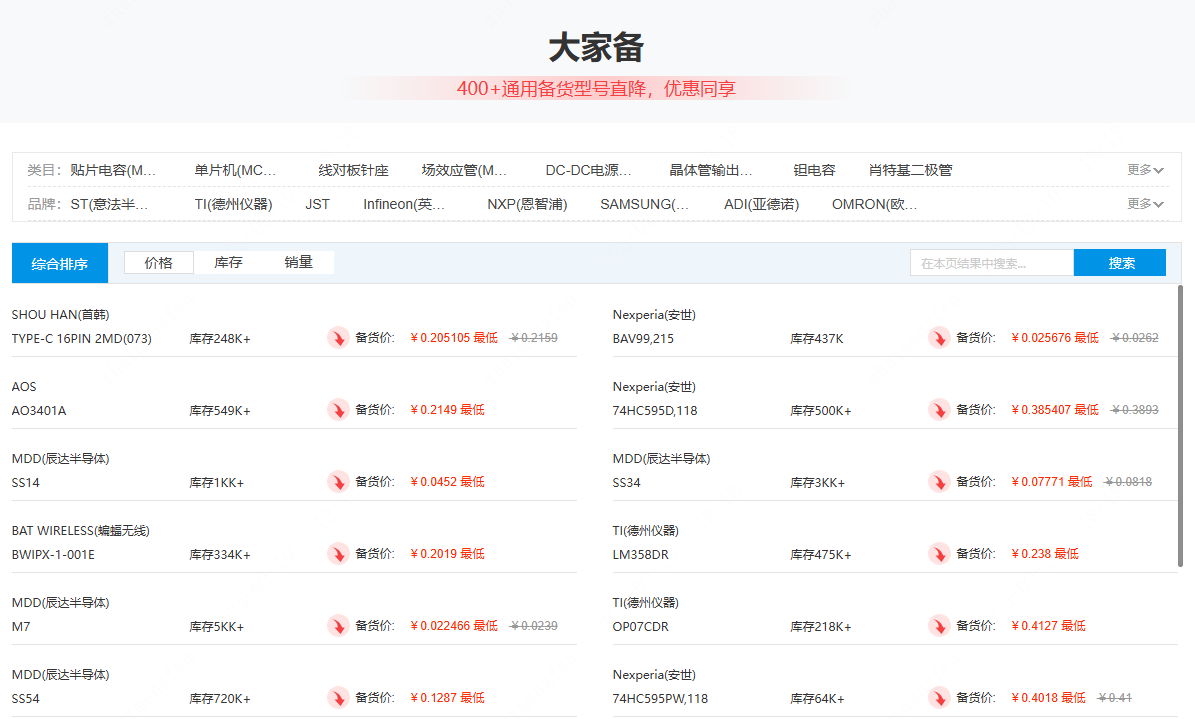Select the 综合排序 sorting tab
Image resolution: width=1195 pixels, height=719 pixels.
[x=60, y=264]
